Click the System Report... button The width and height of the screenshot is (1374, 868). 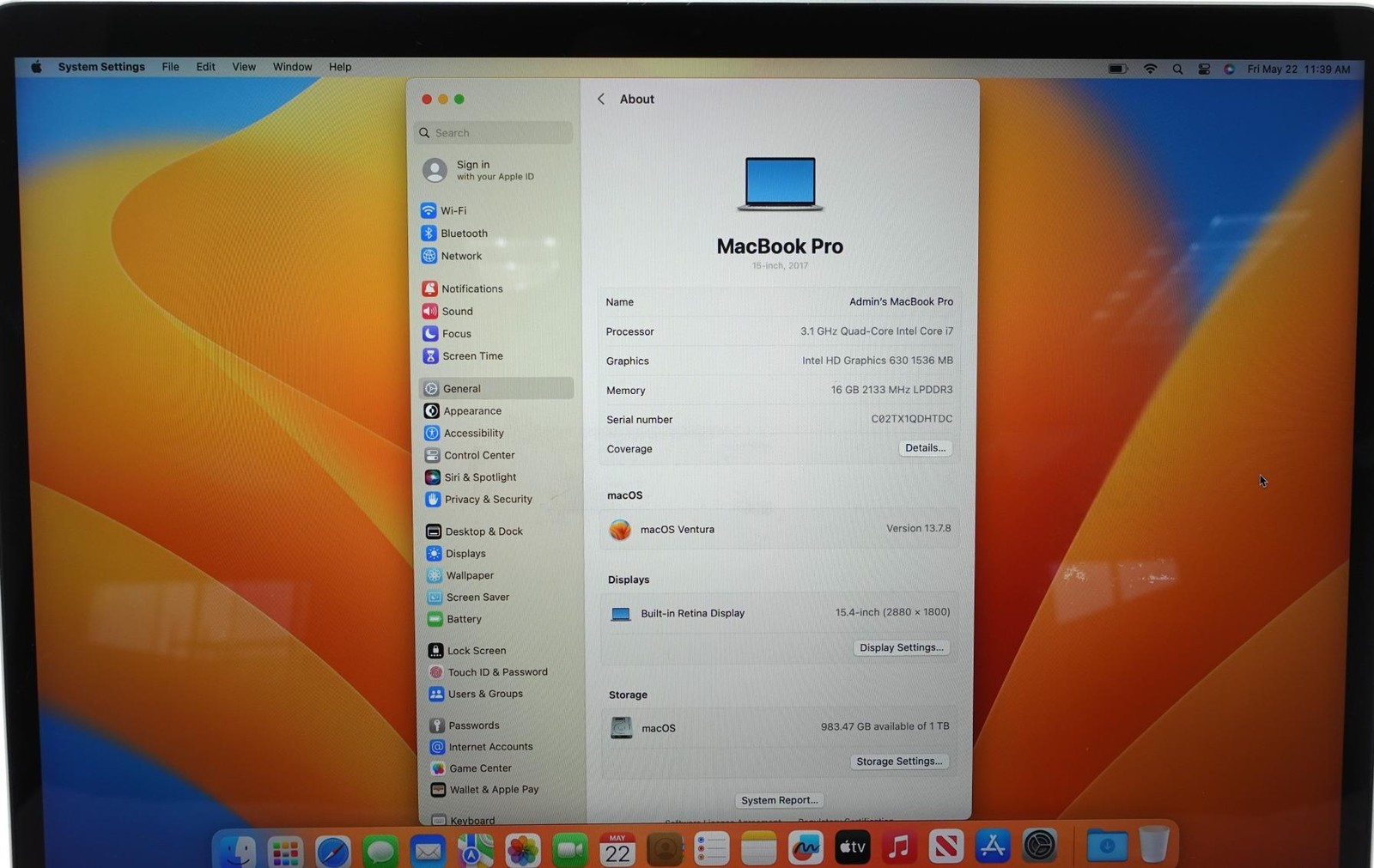pos(779,799)
